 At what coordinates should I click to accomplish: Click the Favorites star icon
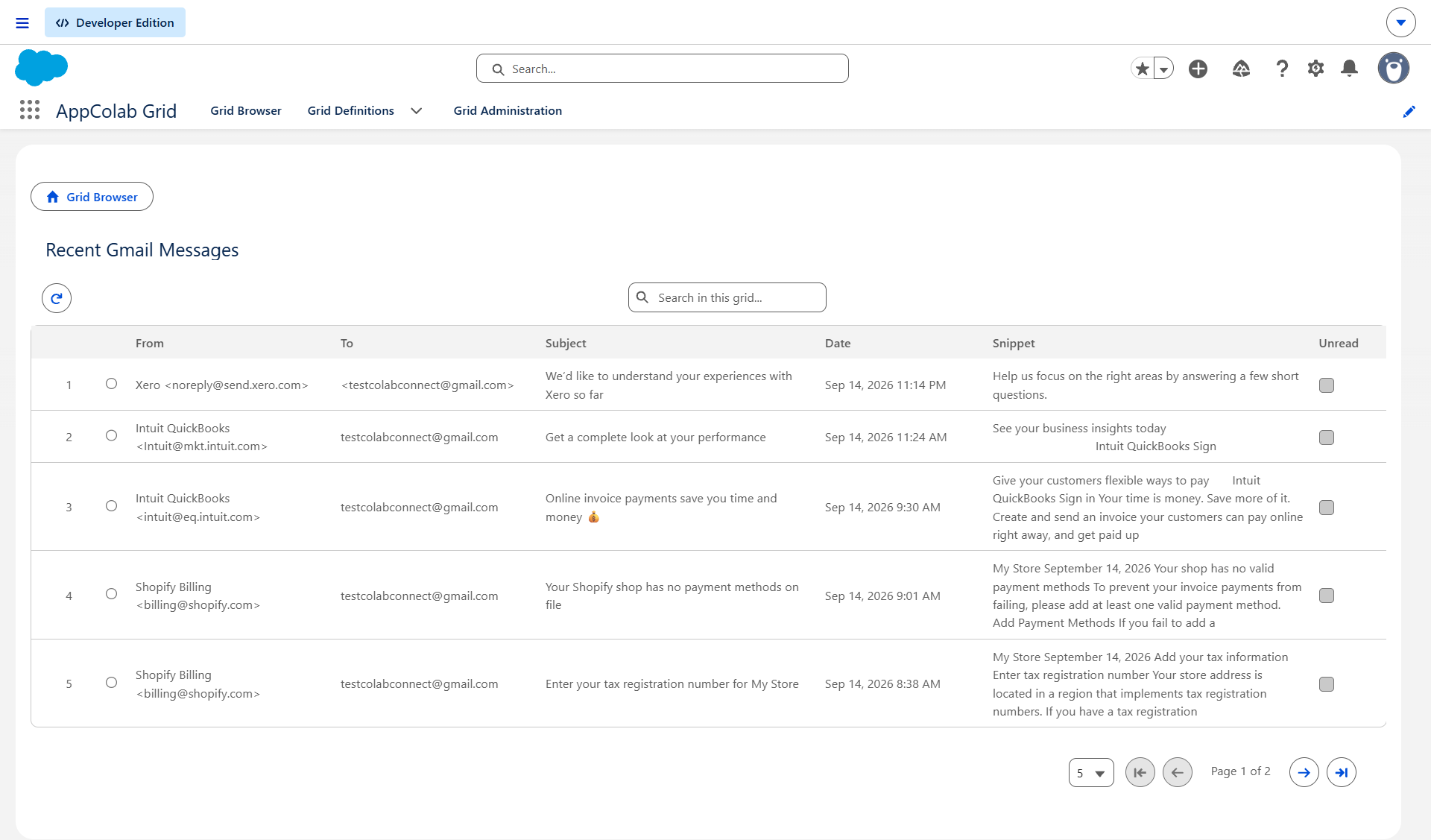pos(1142,69)
